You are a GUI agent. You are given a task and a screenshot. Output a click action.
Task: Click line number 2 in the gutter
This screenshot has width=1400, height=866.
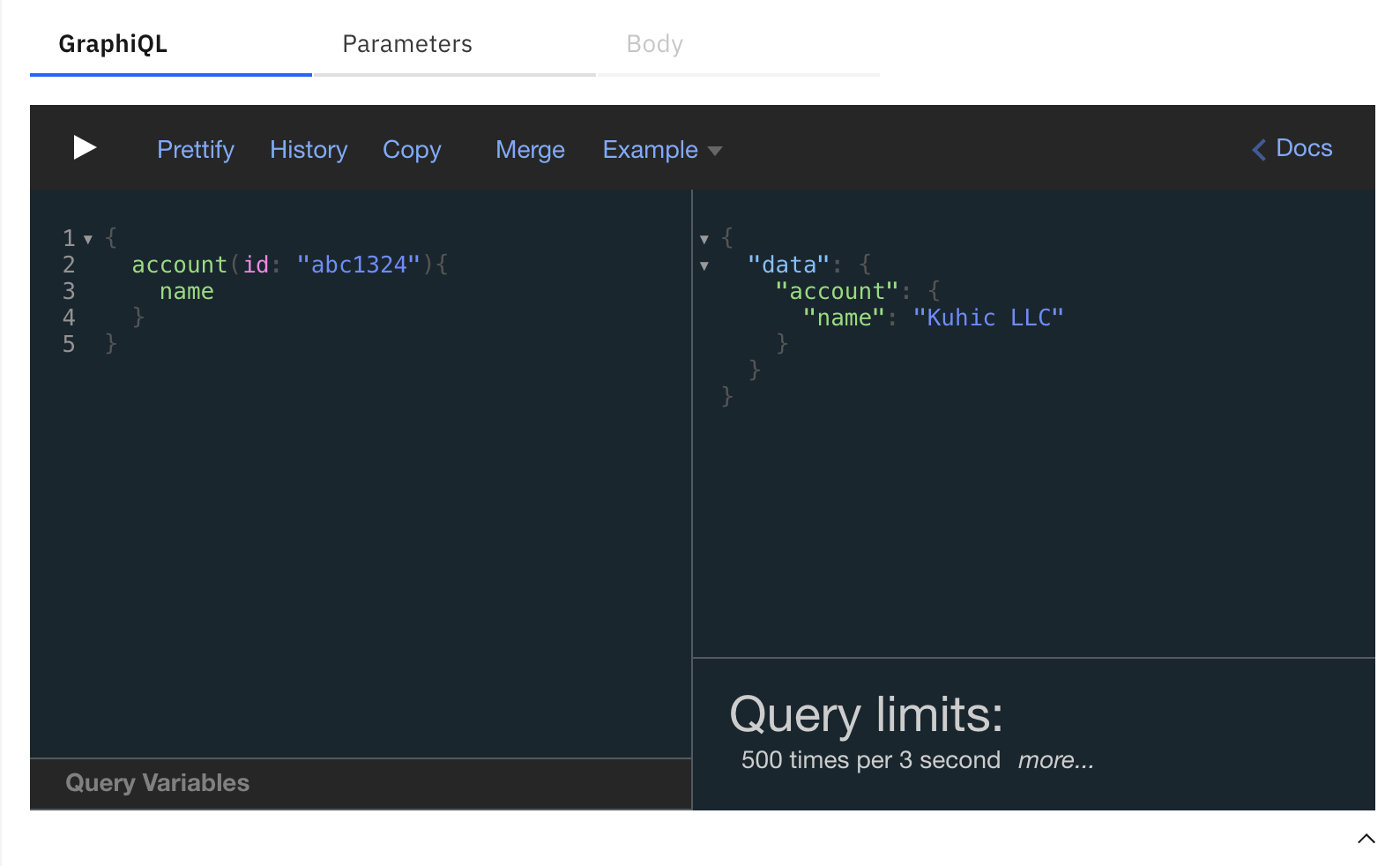tap(69, 265)
